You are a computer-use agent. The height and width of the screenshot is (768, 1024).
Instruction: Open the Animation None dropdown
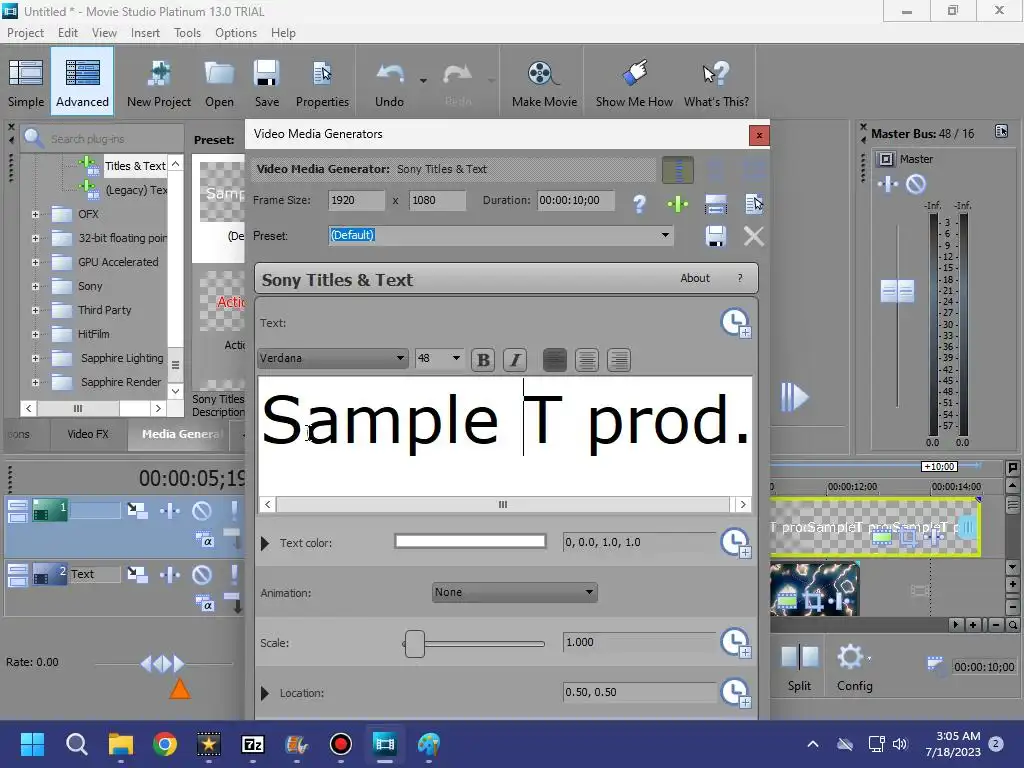point(515,592)
